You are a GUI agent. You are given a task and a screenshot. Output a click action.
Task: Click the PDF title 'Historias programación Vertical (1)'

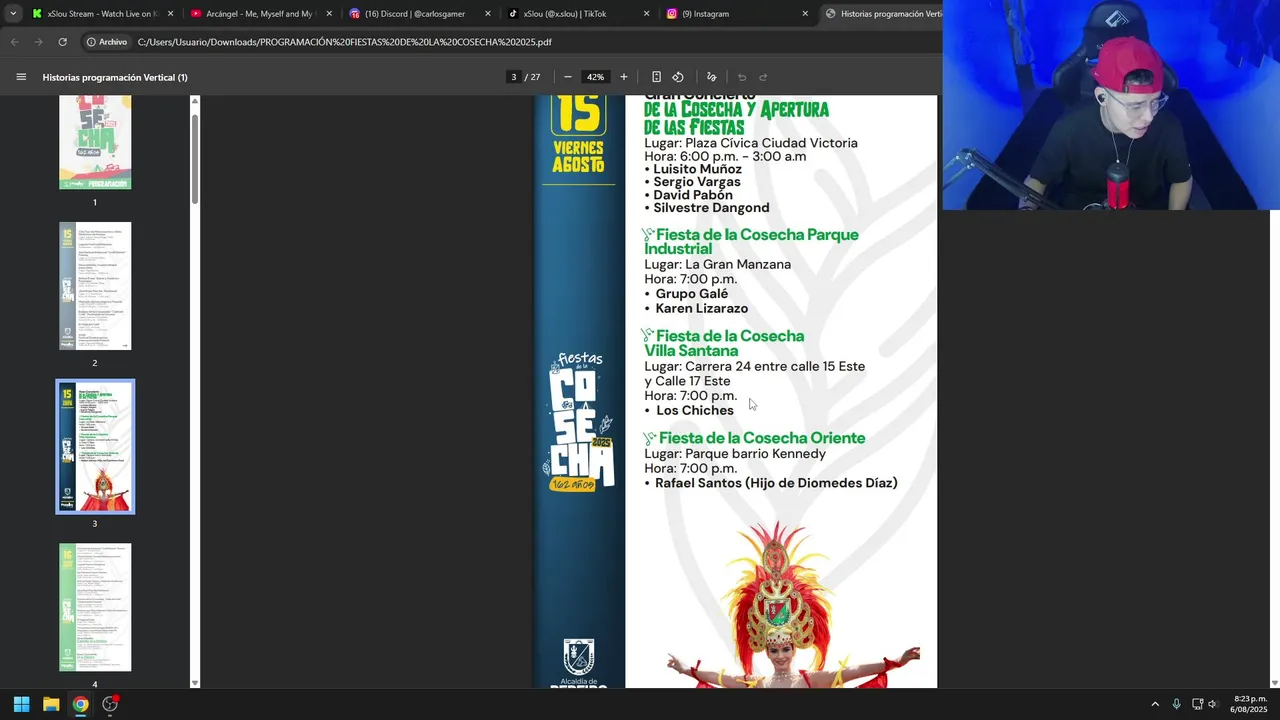[115, 77]
